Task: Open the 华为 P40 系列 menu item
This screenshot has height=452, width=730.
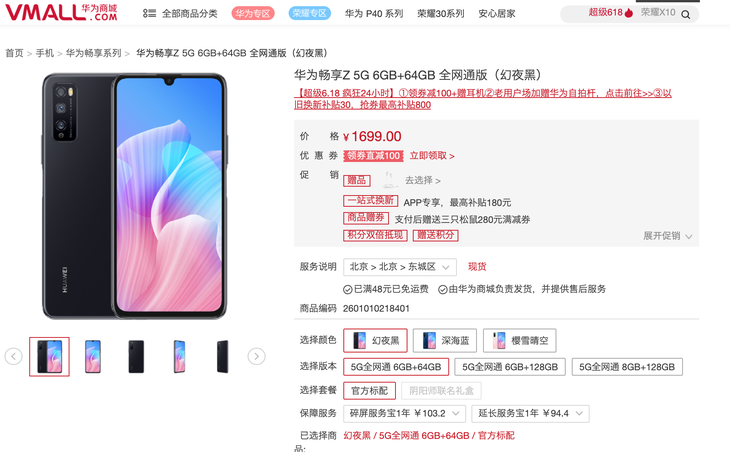Action: coord(374,14)
